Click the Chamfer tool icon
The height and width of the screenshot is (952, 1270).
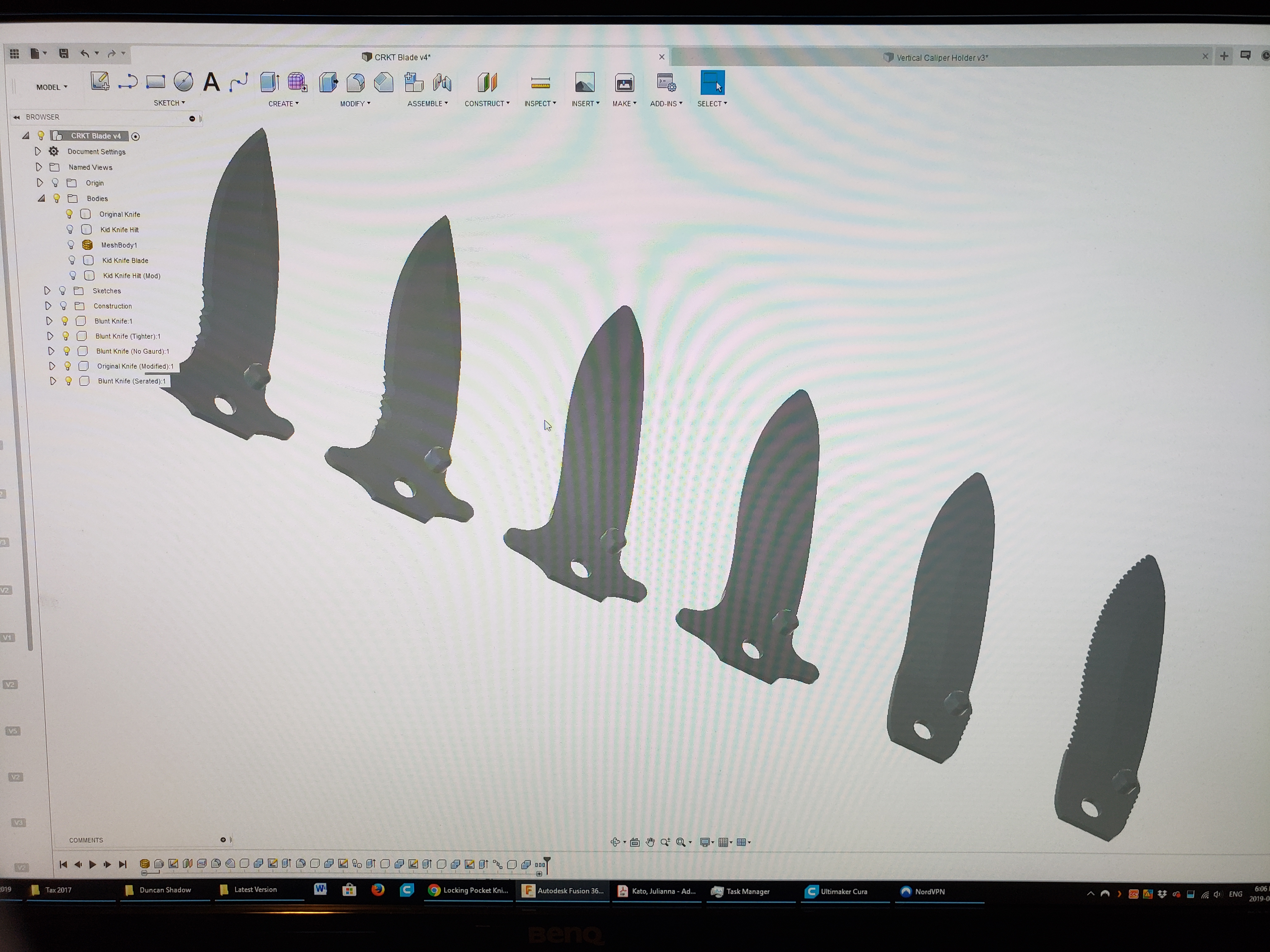[384, 82]
